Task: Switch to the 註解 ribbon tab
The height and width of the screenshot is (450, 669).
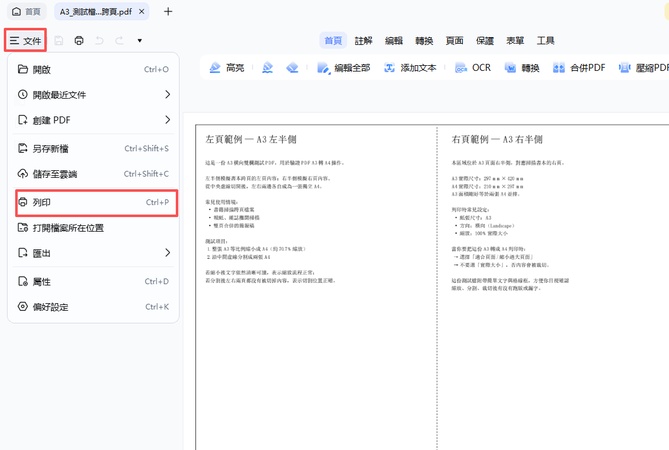Action: 364,41
